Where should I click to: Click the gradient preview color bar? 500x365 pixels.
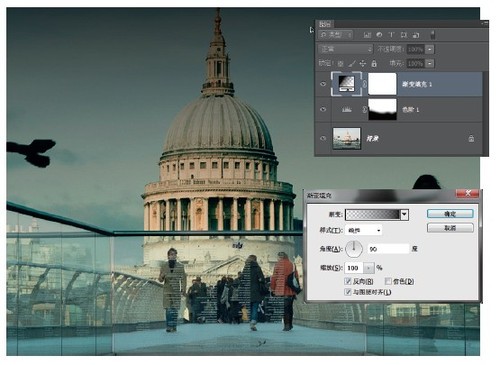(372, 215)
